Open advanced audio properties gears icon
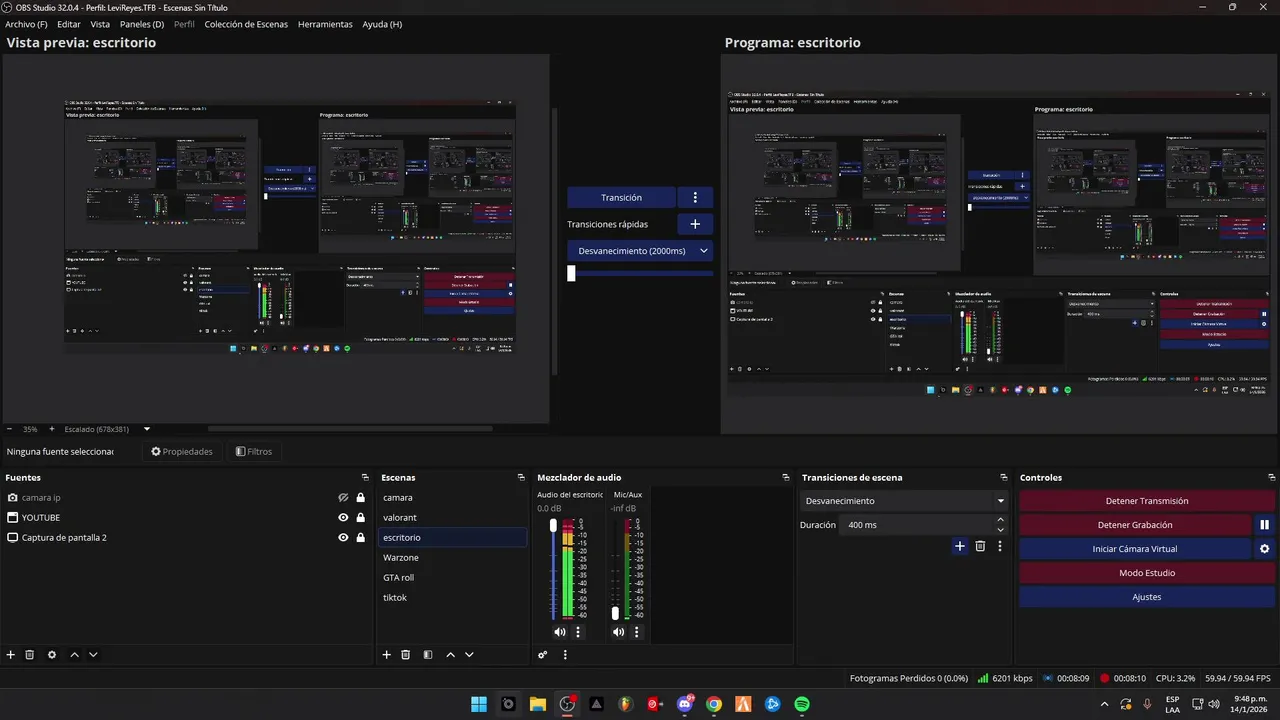Screen dimensions: 1280x720 coord(543,655)
